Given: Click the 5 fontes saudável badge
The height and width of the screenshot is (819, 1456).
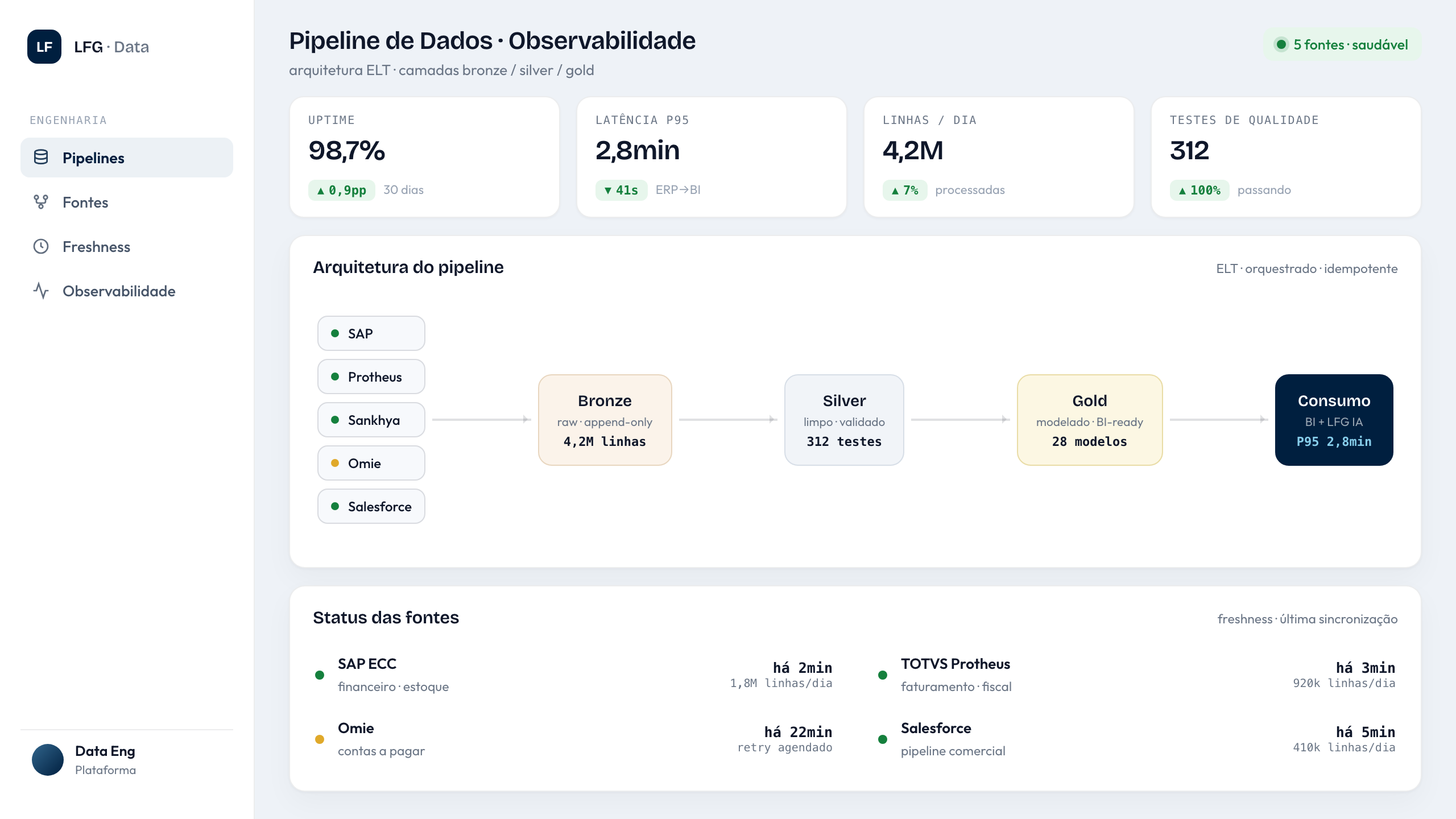Looking at the screenshot, I should tap(1342, 44).
